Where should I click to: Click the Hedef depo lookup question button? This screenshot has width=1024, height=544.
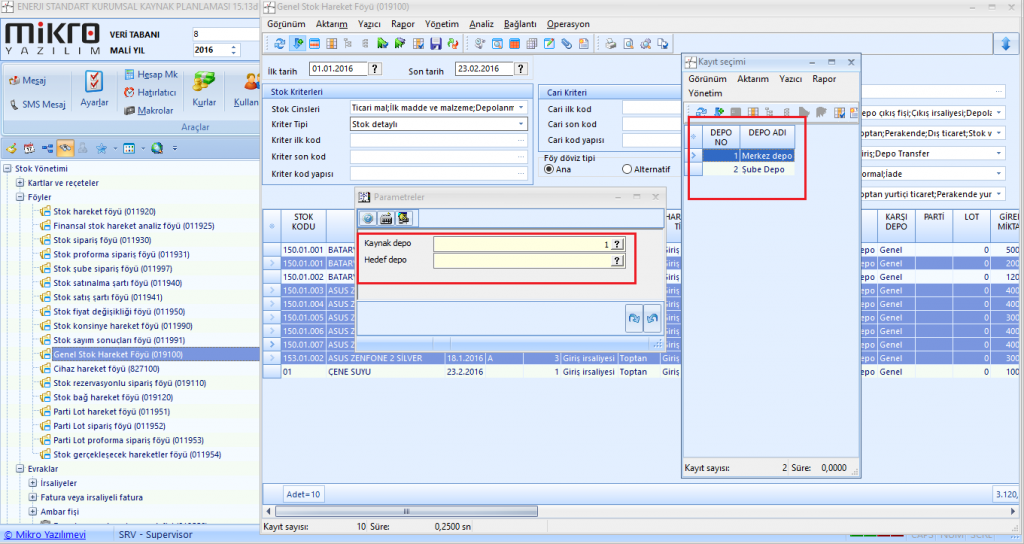click(617, 260)
